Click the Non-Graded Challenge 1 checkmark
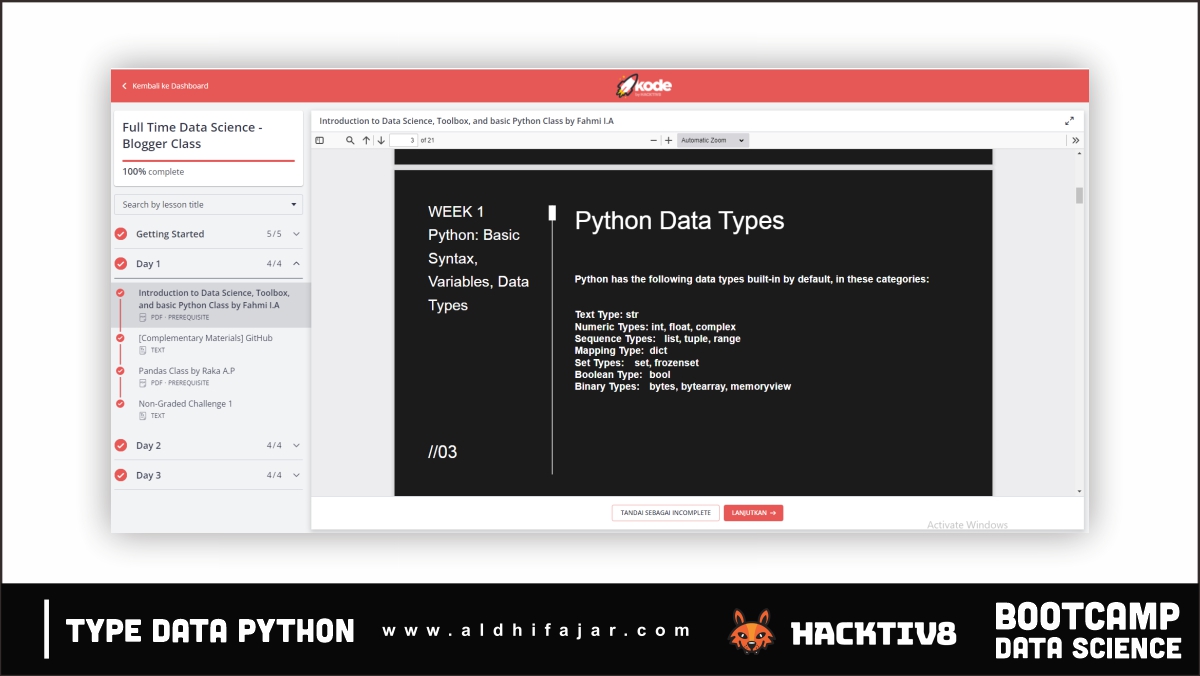 tap(121, 404)
